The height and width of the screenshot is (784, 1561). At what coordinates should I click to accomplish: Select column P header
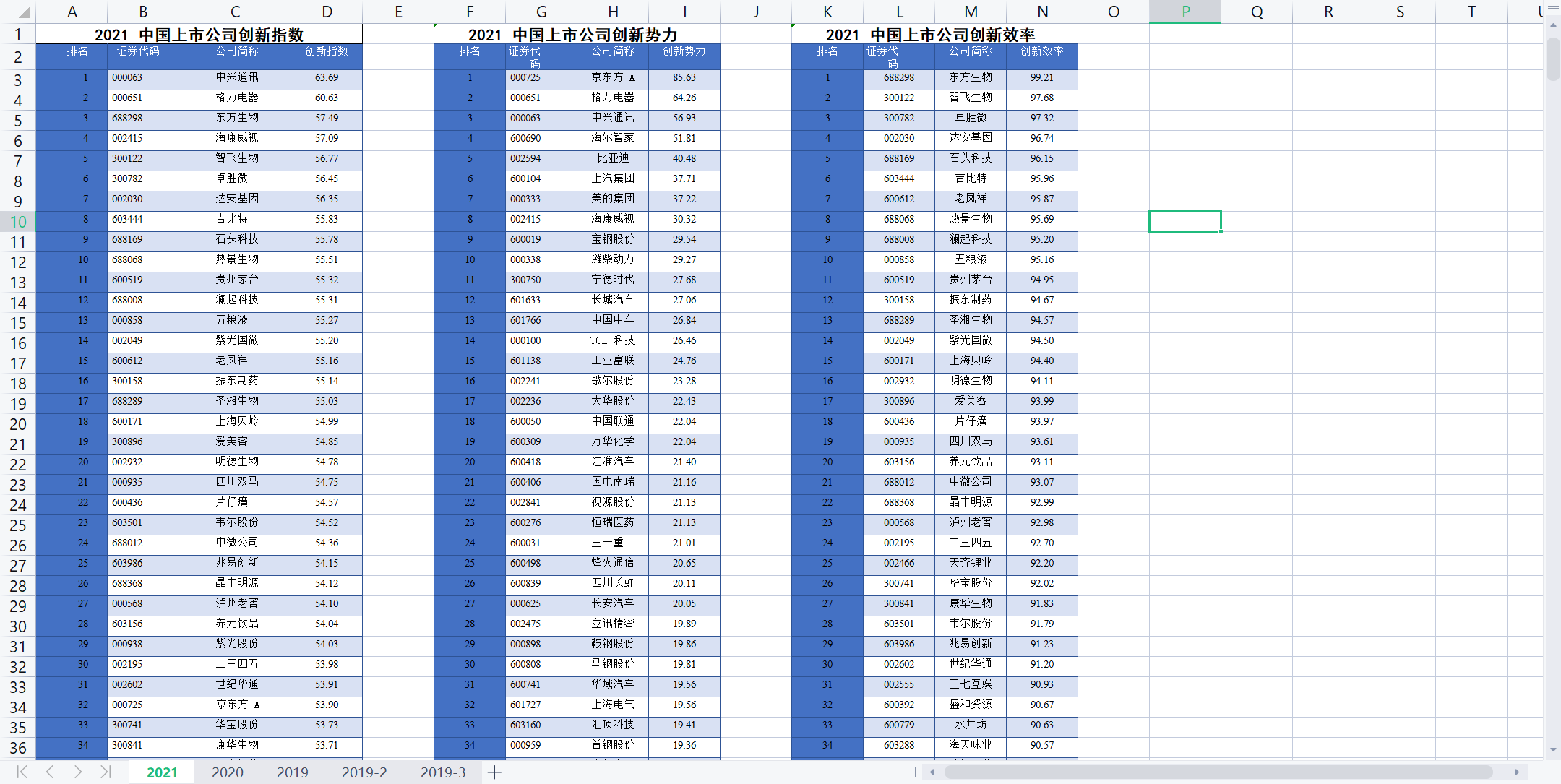pyautogui.click(x=1185, y=12)
